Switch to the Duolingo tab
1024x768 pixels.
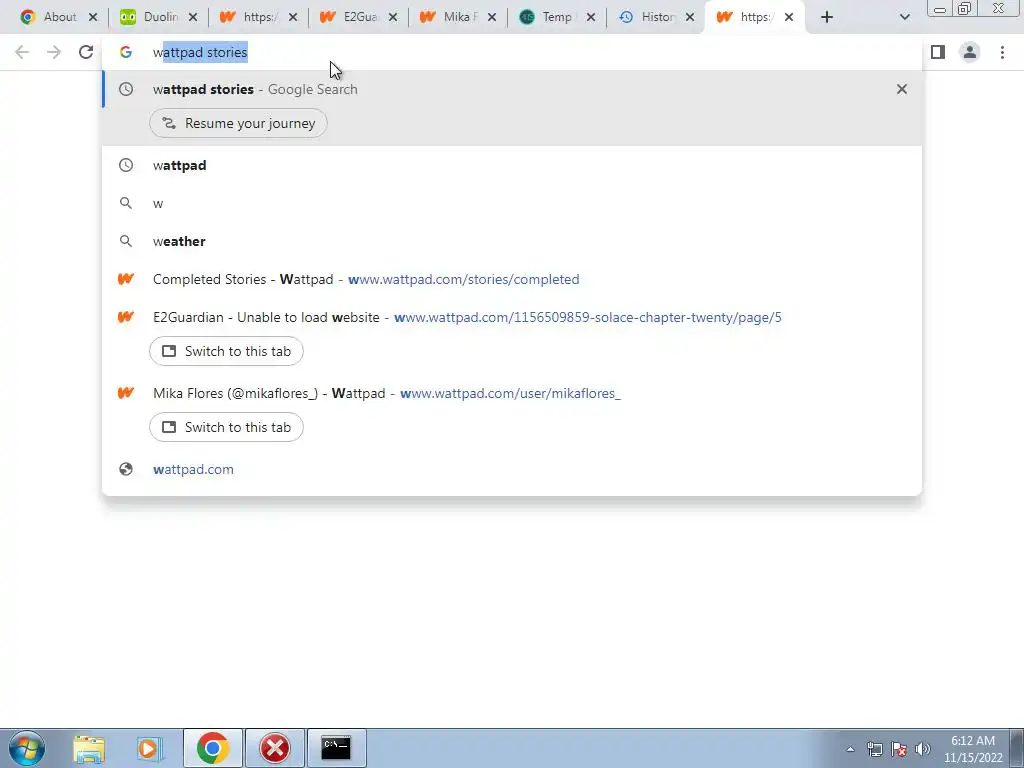149,17
